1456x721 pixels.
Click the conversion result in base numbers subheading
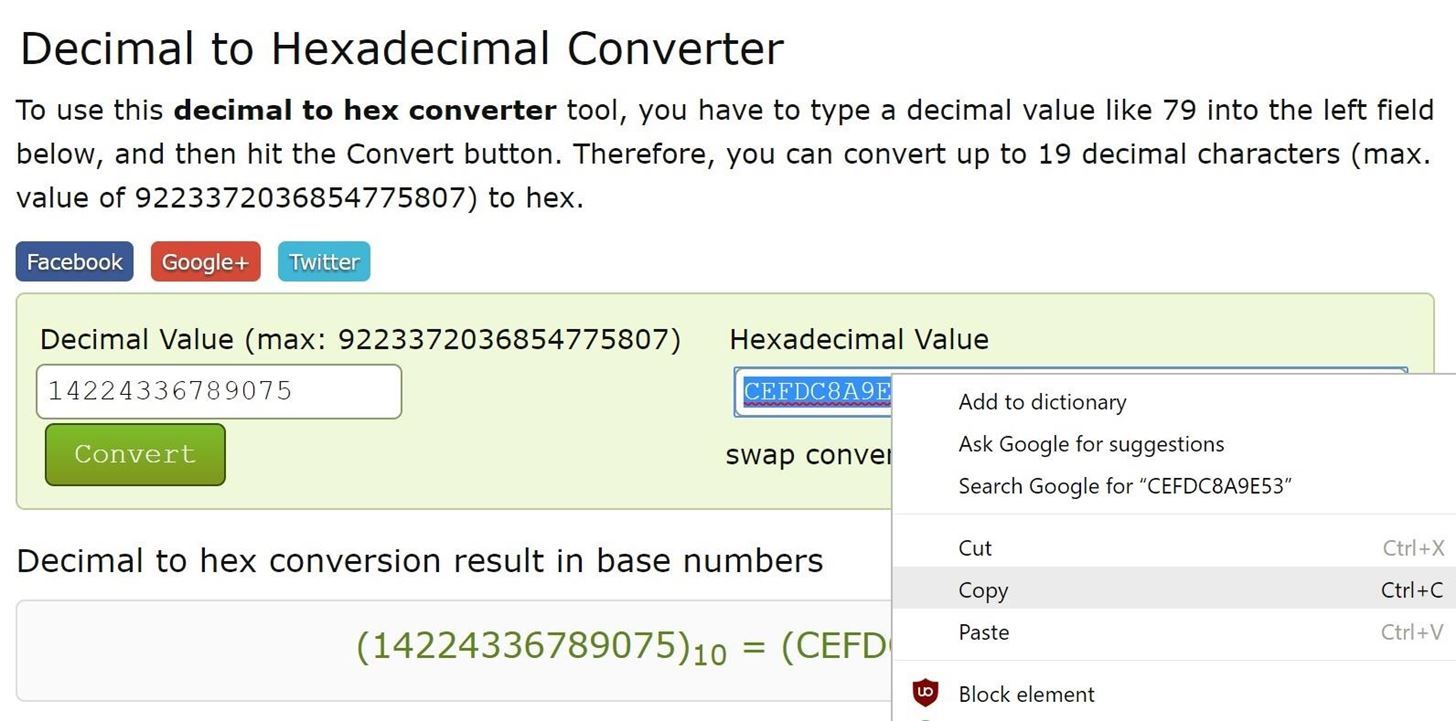(x=419, y=561)
